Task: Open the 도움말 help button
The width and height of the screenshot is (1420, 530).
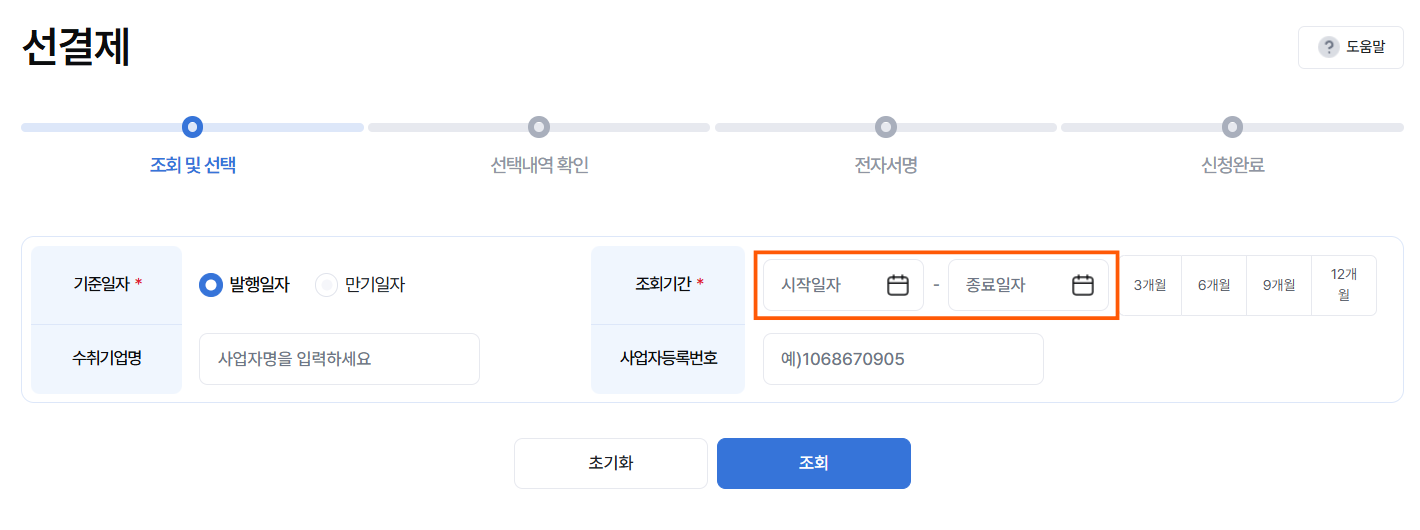Action: [x=1351, y=47]
